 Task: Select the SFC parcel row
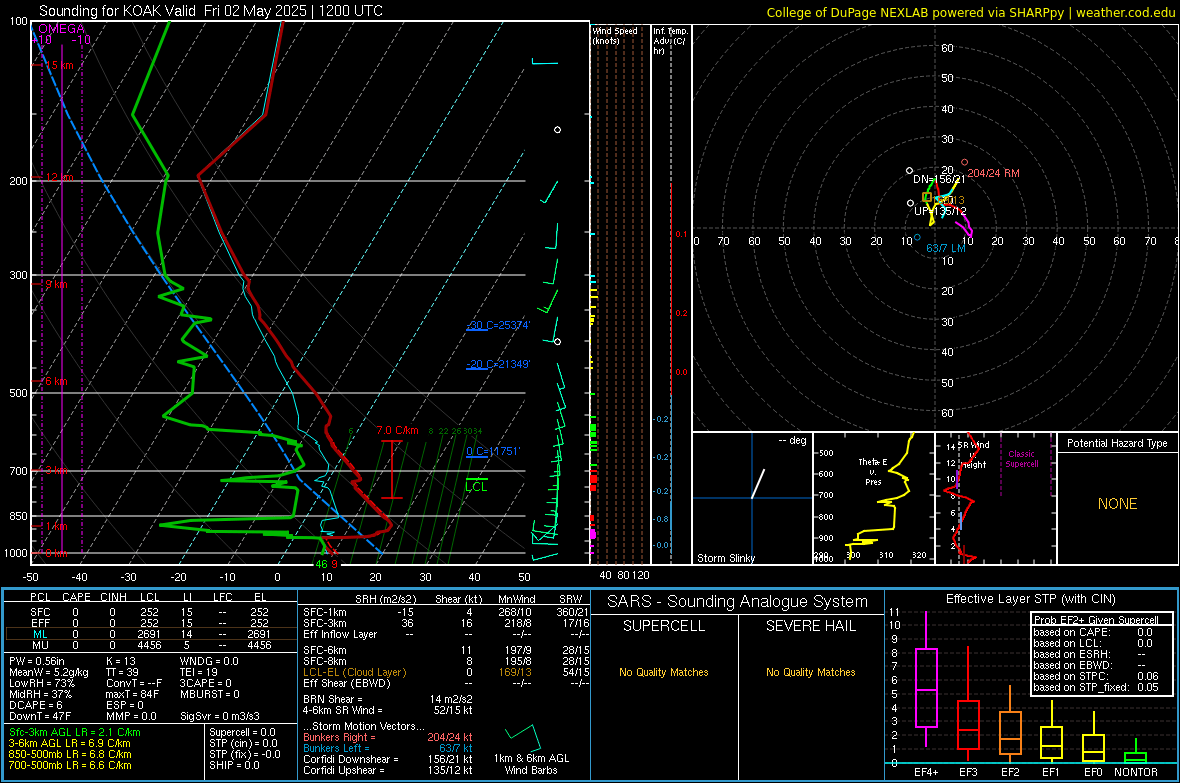pos(149,612)
